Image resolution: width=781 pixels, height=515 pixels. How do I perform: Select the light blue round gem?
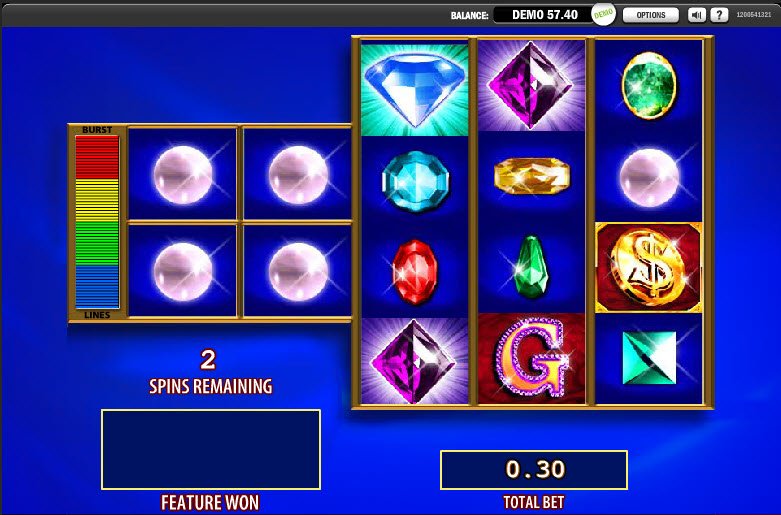[415, 180]
